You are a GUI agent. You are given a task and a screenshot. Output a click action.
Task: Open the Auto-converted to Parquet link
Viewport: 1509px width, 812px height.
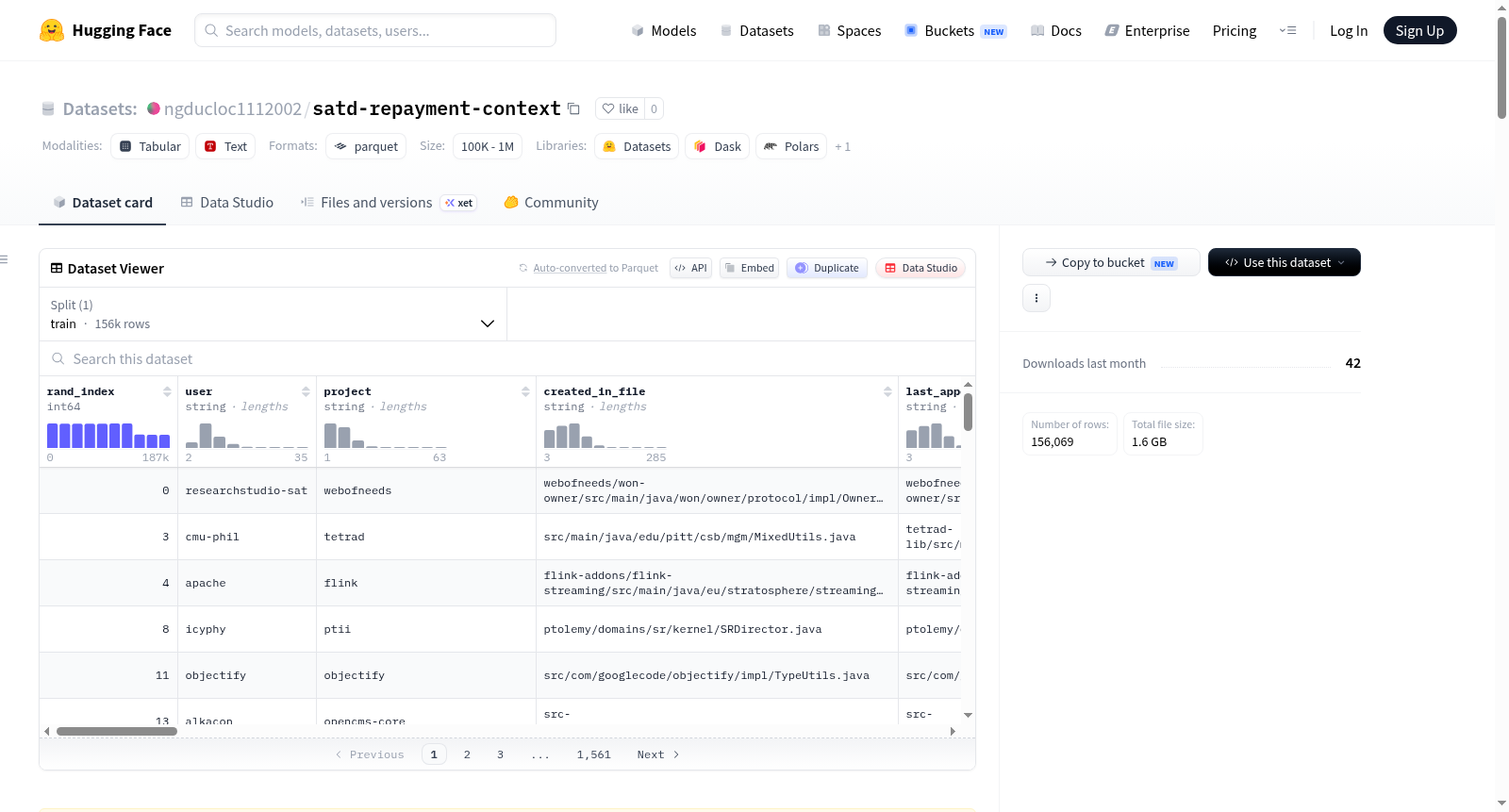[570, 268]
